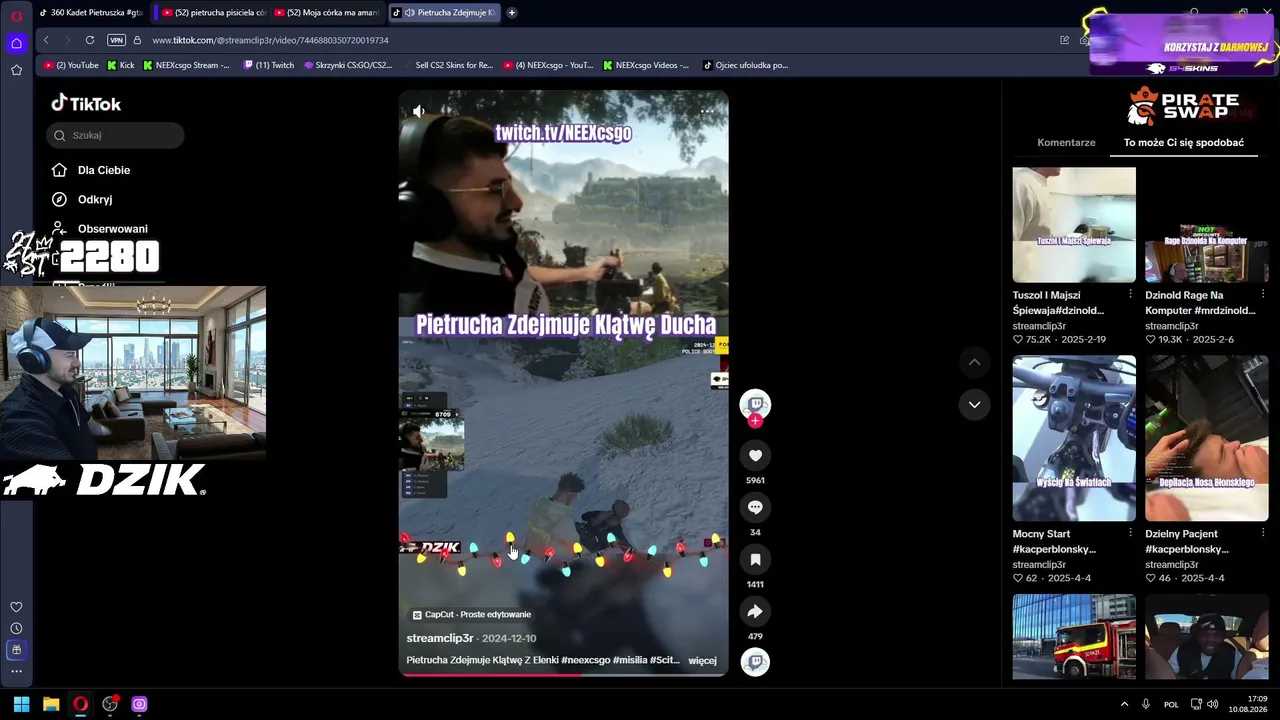Save video with bookmark icon
Screen dimensions: 1280x720
755,560
